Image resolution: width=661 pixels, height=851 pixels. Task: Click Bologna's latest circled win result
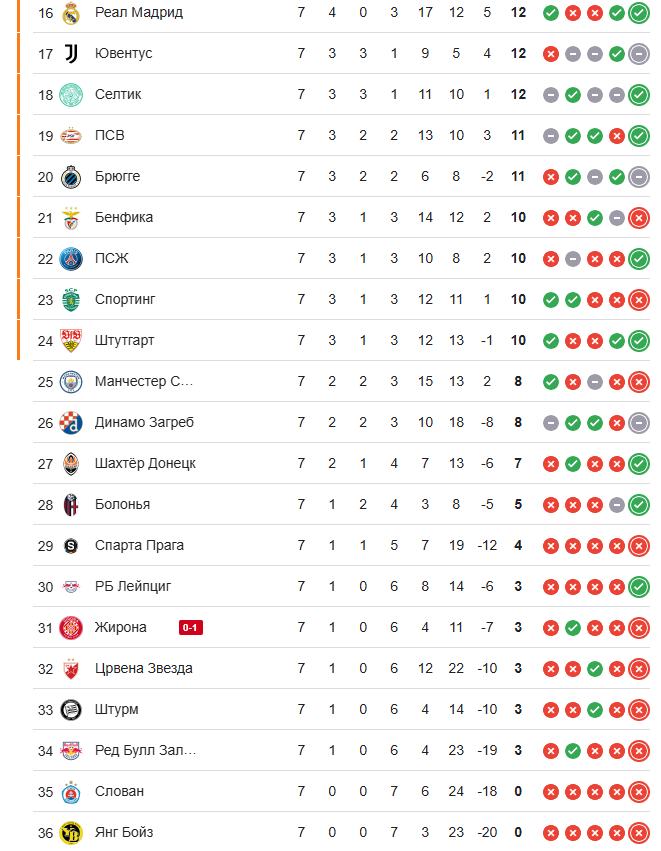(639, 505)
